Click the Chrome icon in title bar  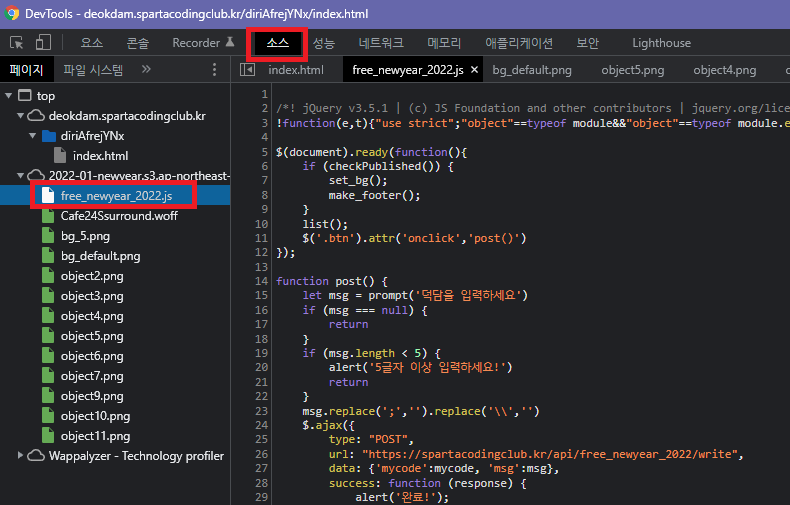[x=12, y=13]
